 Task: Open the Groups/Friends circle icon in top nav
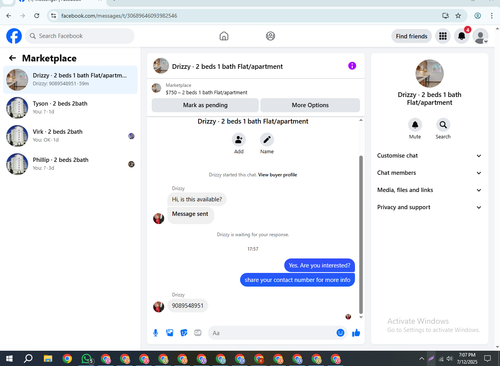pos(270,36)
